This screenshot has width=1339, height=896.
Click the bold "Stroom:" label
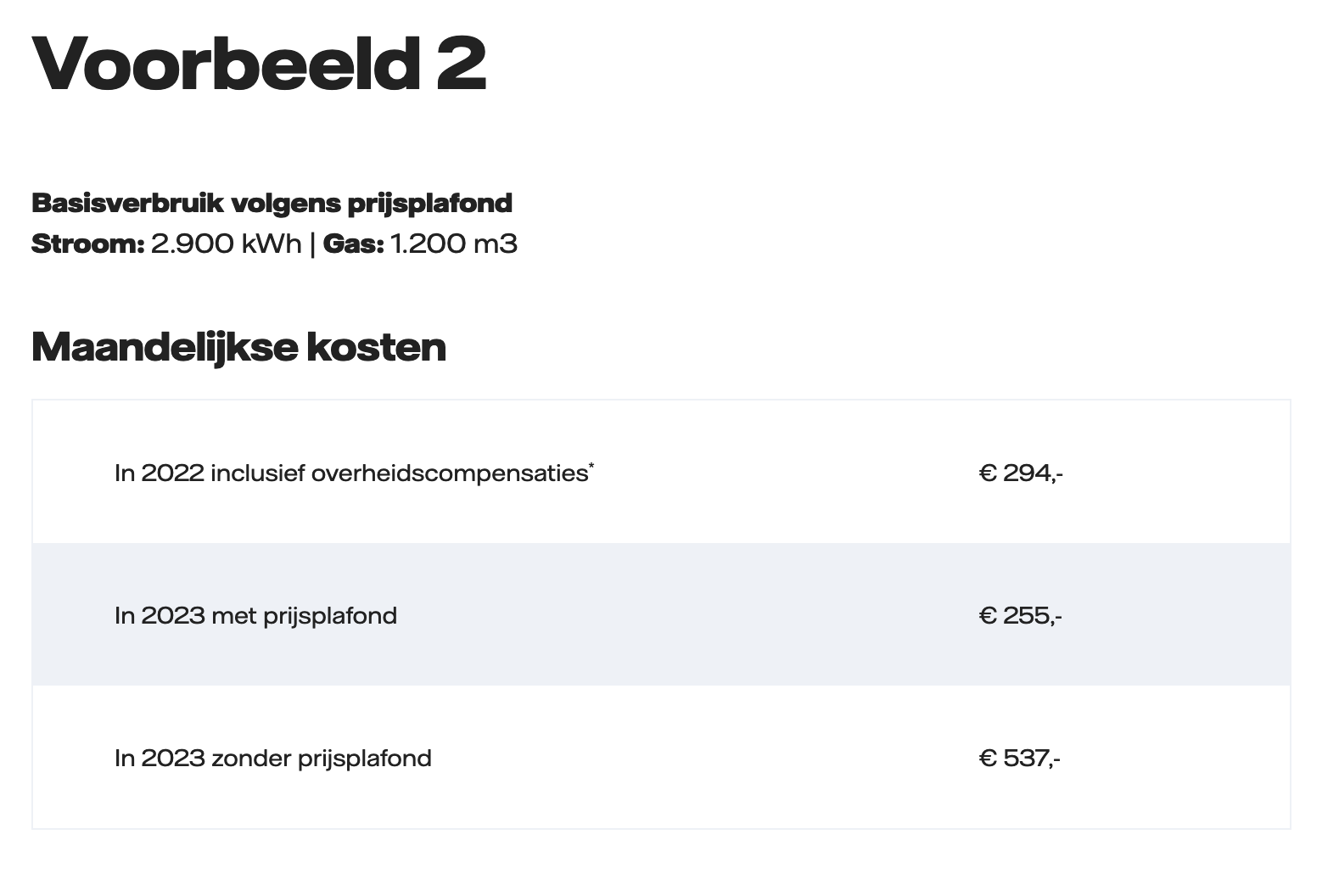point(88,244)
